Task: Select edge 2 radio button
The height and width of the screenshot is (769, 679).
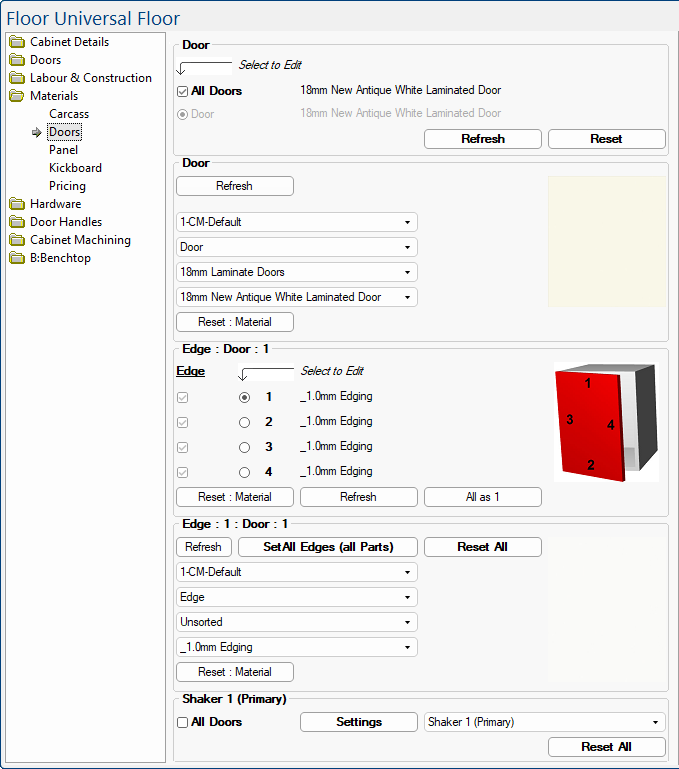Action: (245, 422)
